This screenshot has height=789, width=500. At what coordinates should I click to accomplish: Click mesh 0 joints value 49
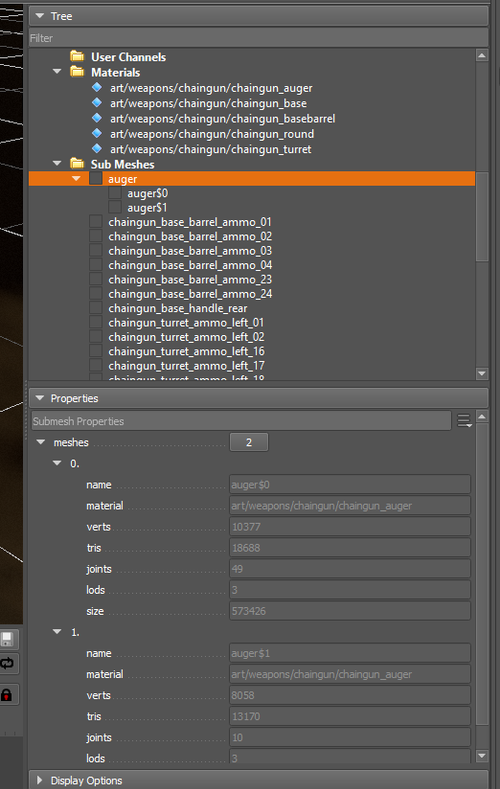(350, 569)
